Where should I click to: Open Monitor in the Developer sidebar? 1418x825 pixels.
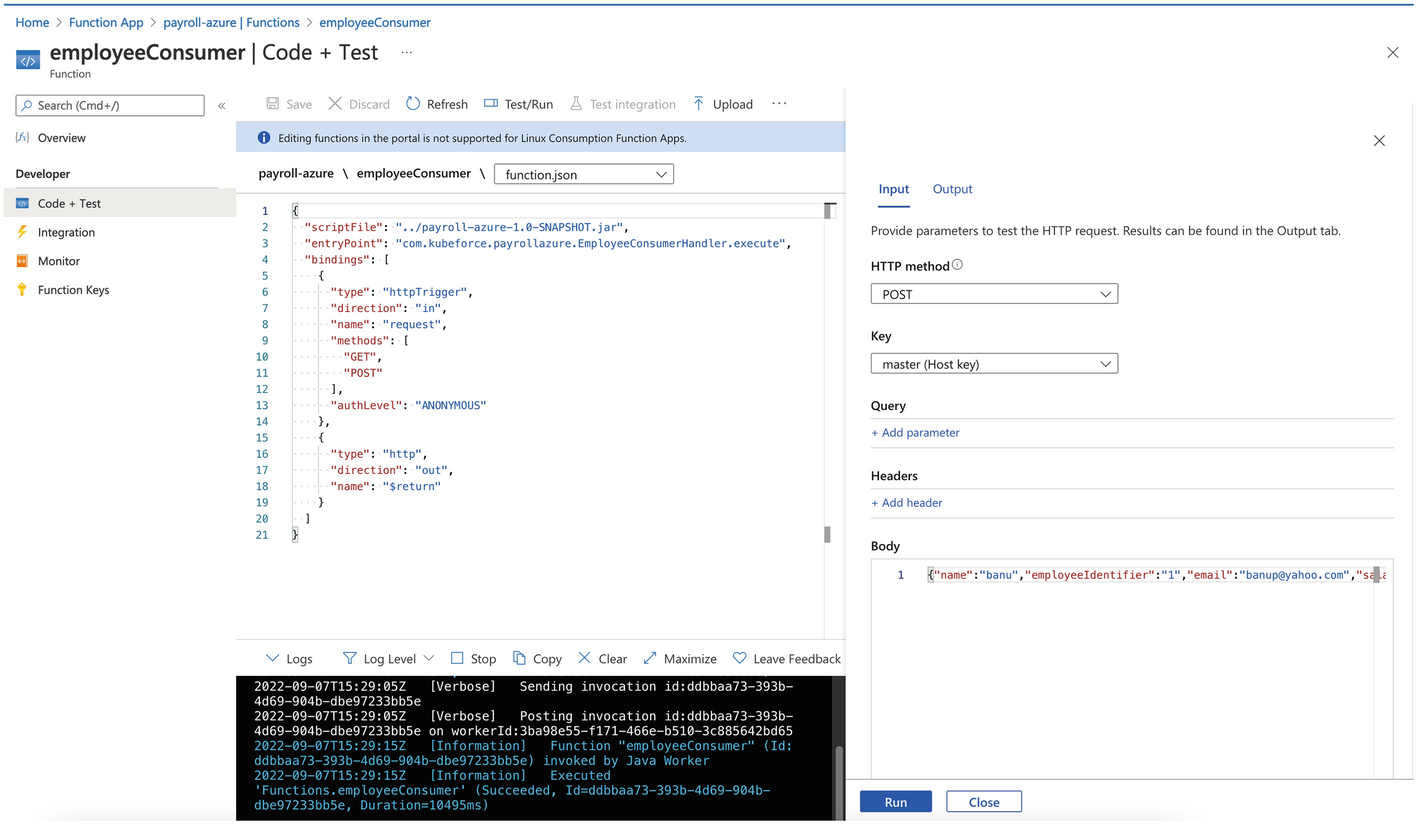click(58, 261)
